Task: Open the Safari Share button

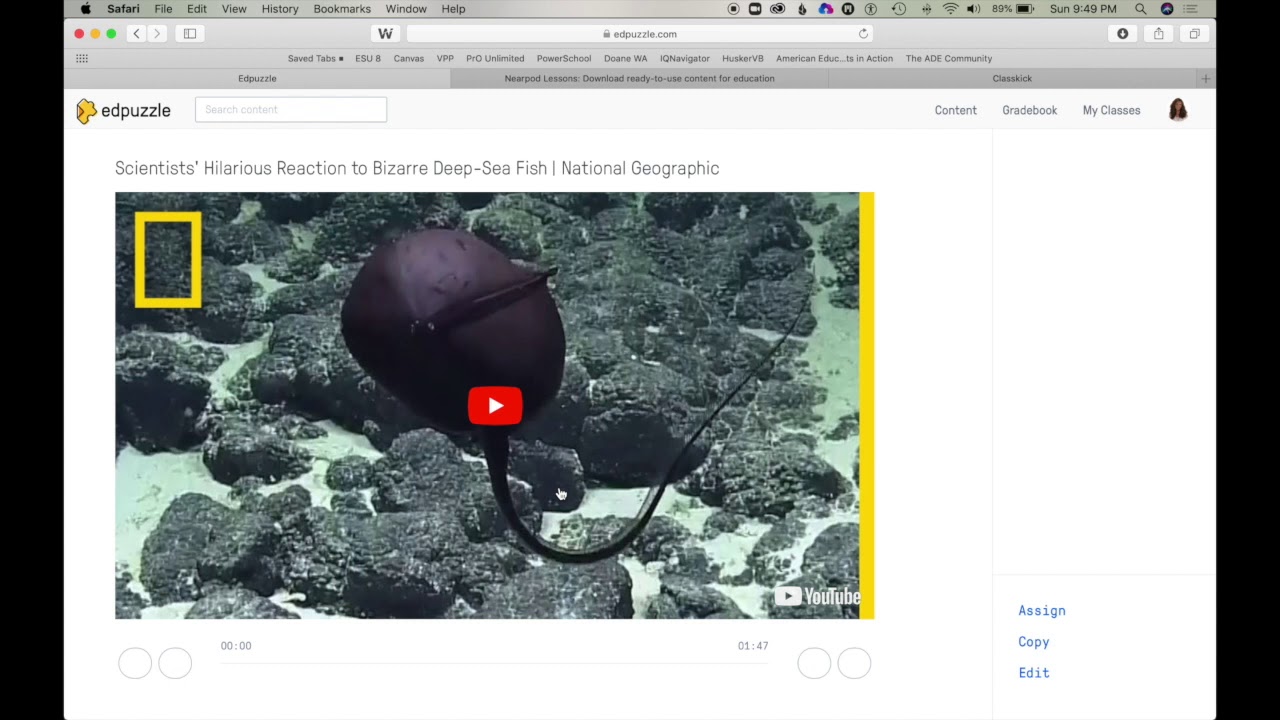Action: [x=1158, y=34]
